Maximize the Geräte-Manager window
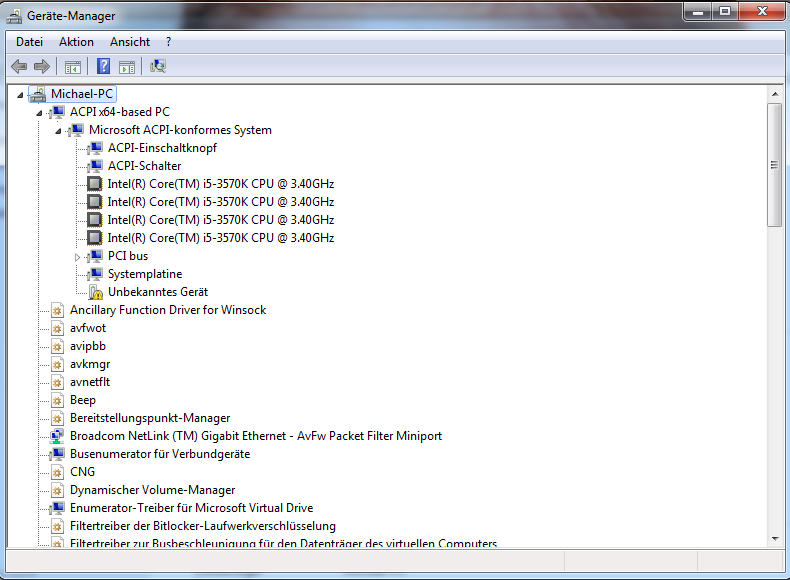Screen dimensions: 790x580 click(725, 11)
